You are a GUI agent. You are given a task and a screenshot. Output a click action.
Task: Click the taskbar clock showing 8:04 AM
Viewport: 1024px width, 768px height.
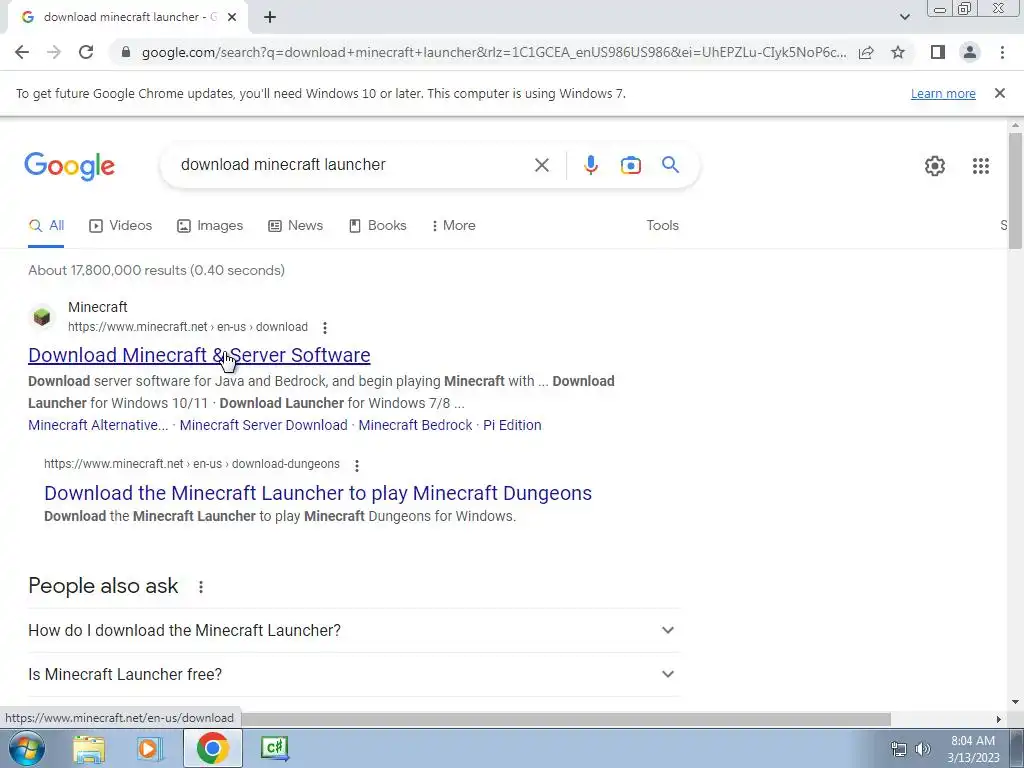click(972, 749)
